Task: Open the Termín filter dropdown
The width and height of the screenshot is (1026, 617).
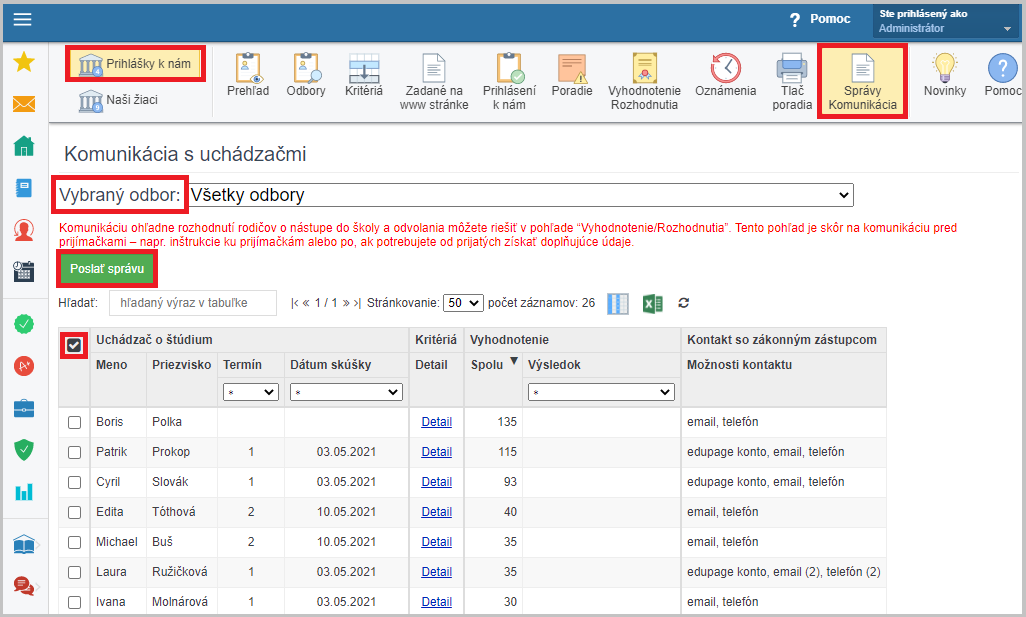Action: pos(251,392)
